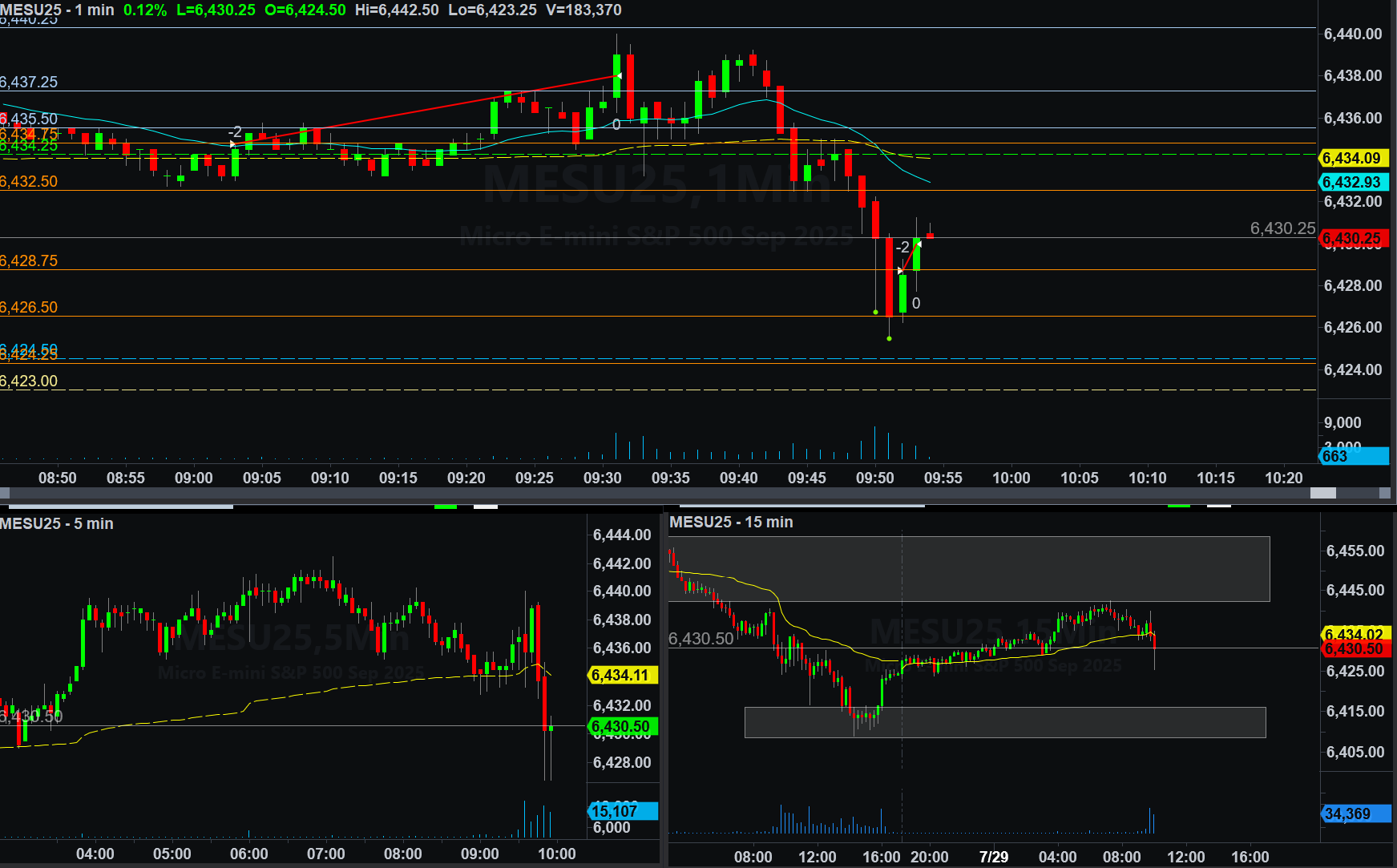Click the gray 6,430.25 label near the last candle
The height and width of the screenshot is (868, 1397).
click(1282, 228)
